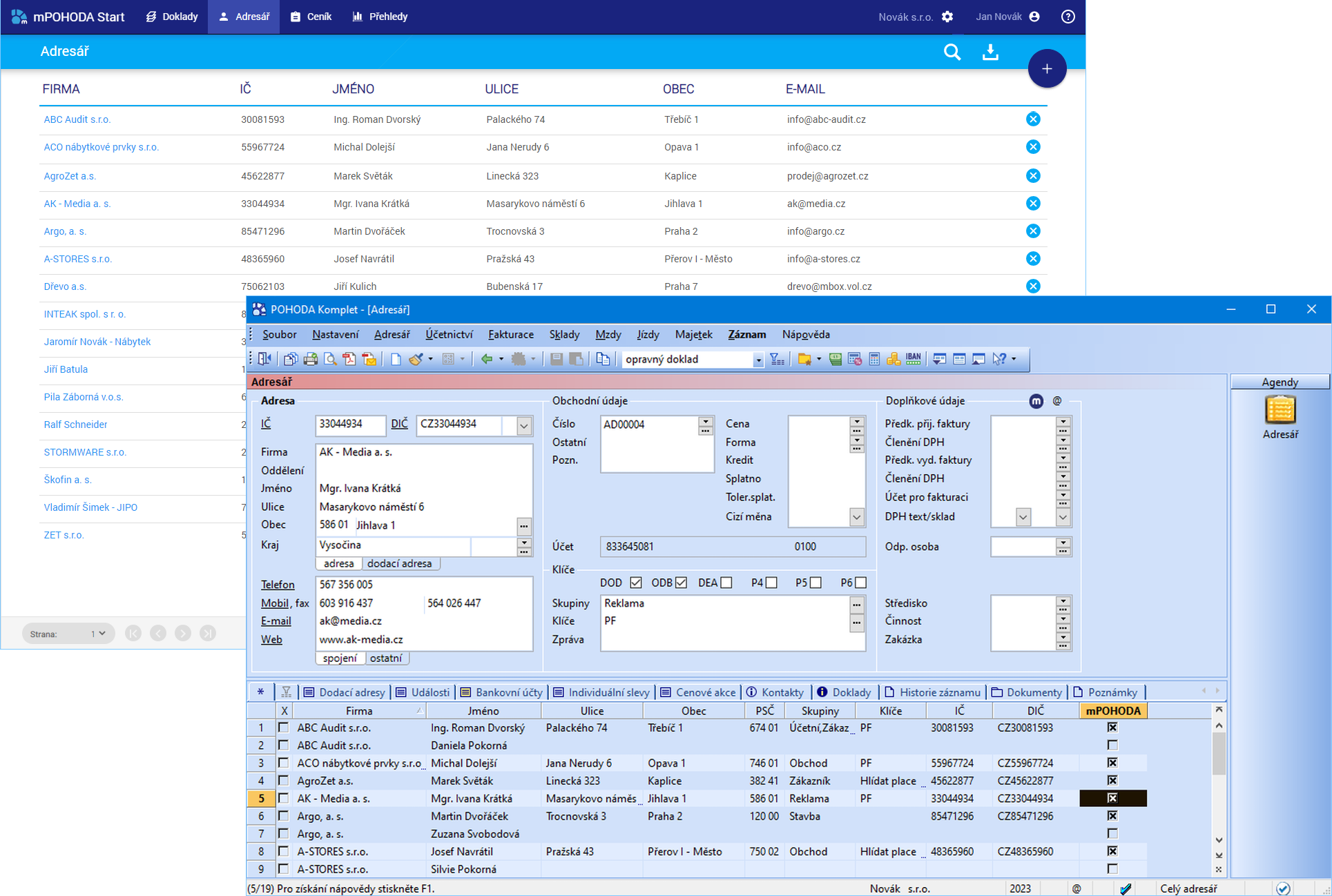Click the favorites folder star icon in toolbar
The width and height of the screenshot is (1332, 896).
(x=804, y=359)
